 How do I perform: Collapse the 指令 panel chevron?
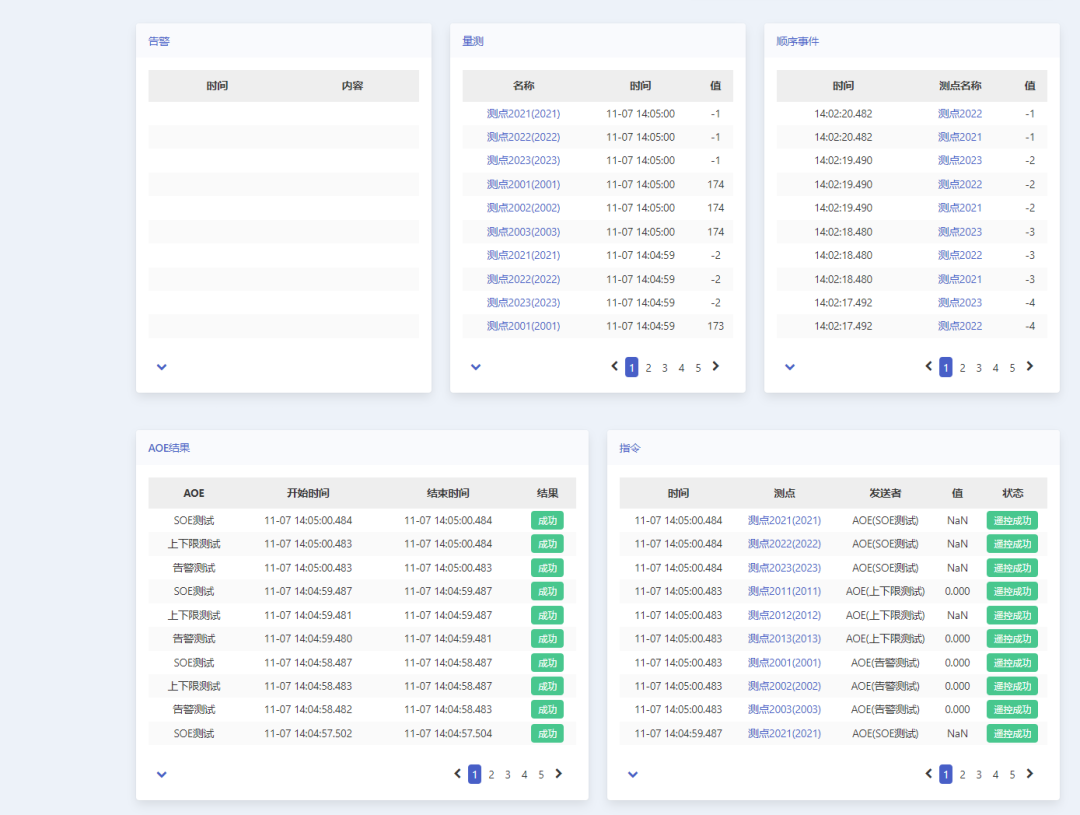click(633, 774)
